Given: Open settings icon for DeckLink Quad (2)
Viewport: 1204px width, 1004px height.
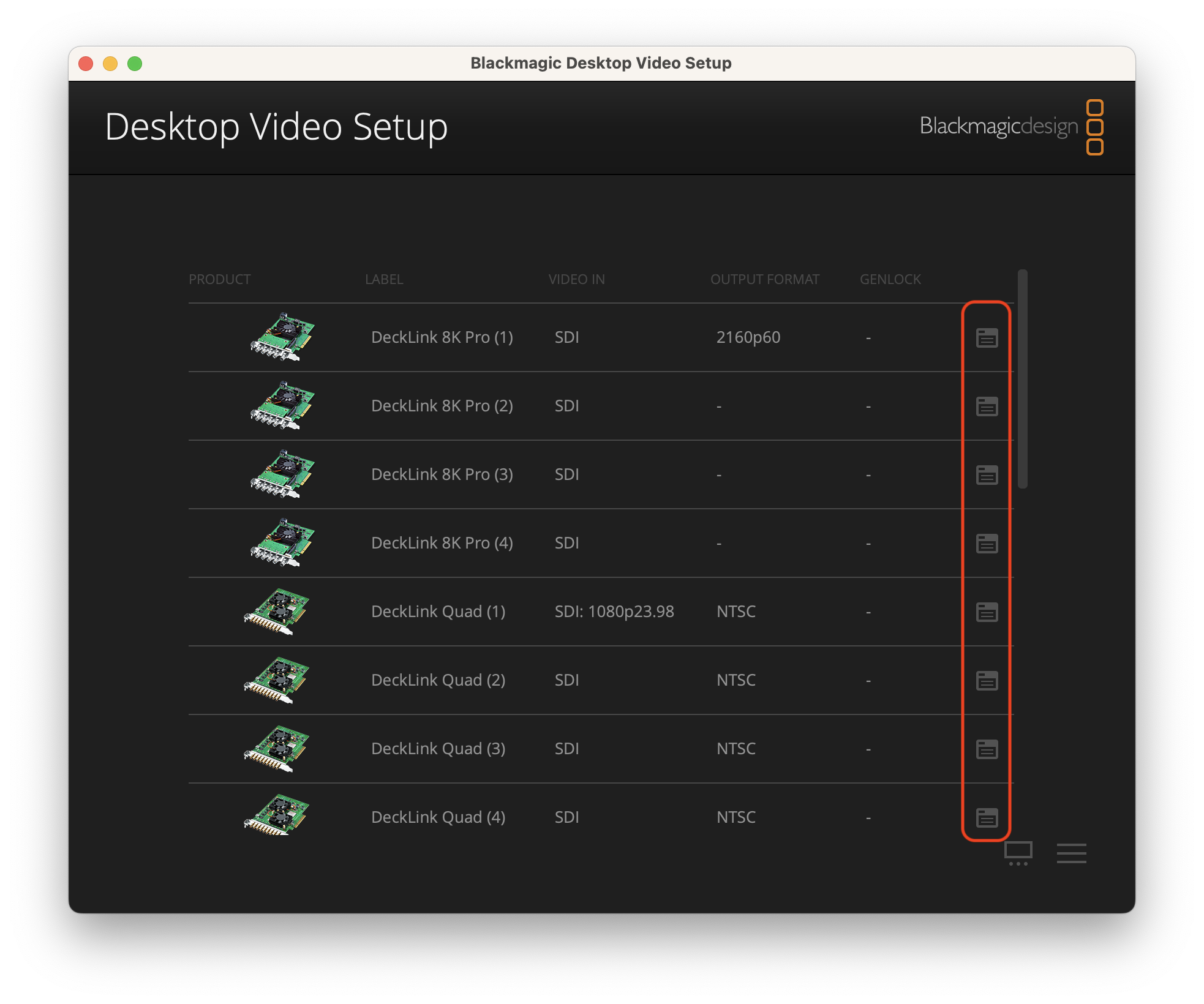Looking at the screenshot, I should [987, 680].
